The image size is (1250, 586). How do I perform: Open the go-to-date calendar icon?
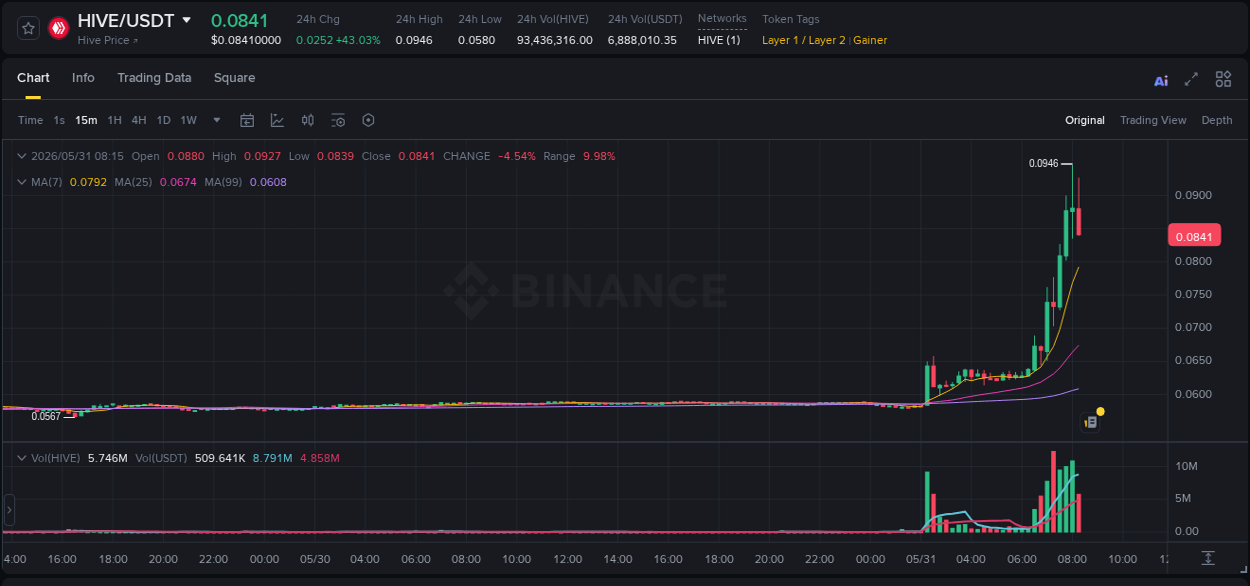click(247, 120)
